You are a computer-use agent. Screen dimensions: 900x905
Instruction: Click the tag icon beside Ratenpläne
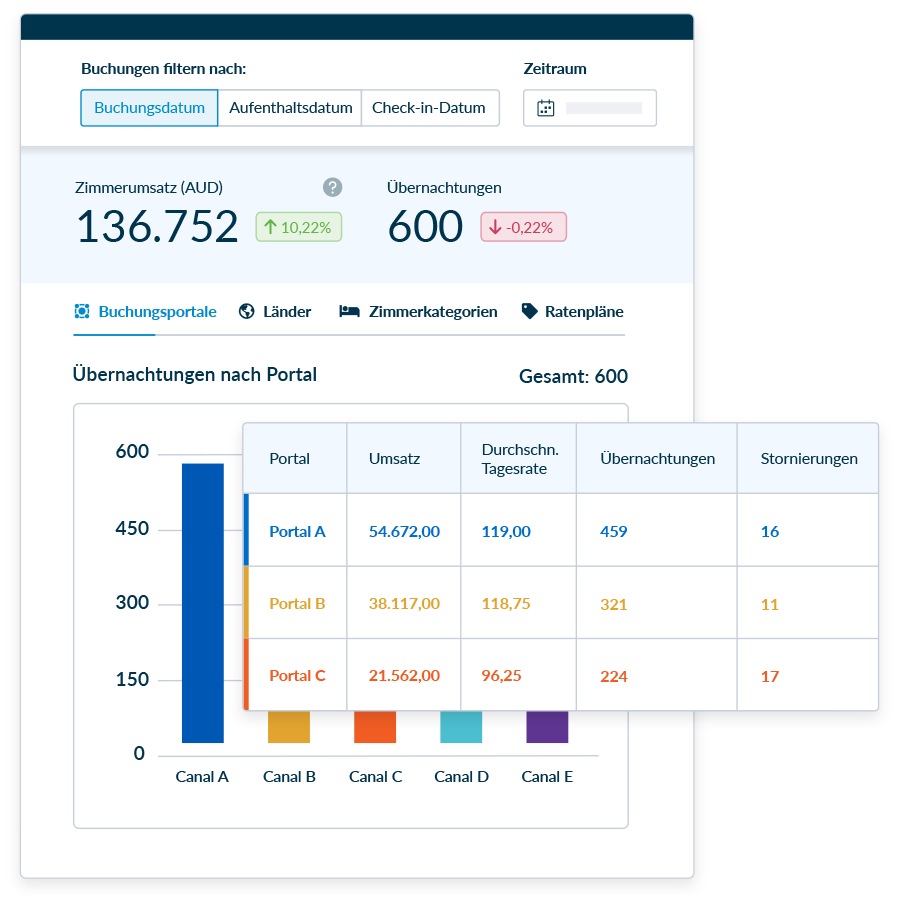tap(528, 311)
